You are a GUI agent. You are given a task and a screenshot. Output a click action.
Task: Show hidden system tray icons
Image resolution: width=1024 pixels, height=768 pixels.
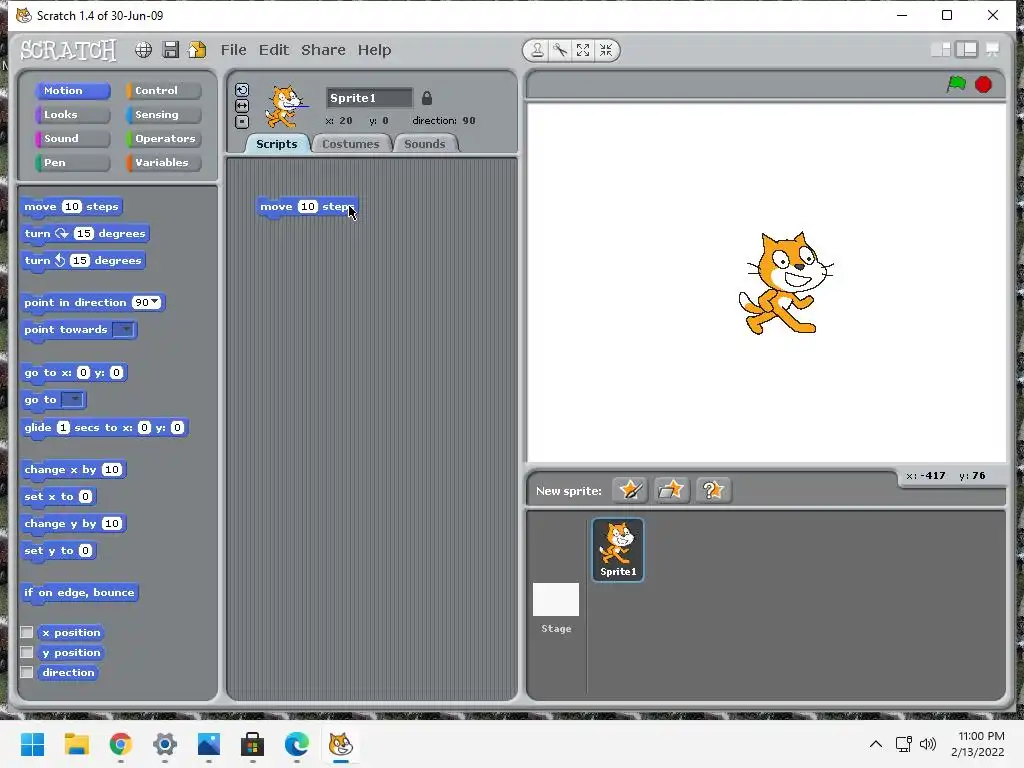pyautogui.click(x=876, y=744)
